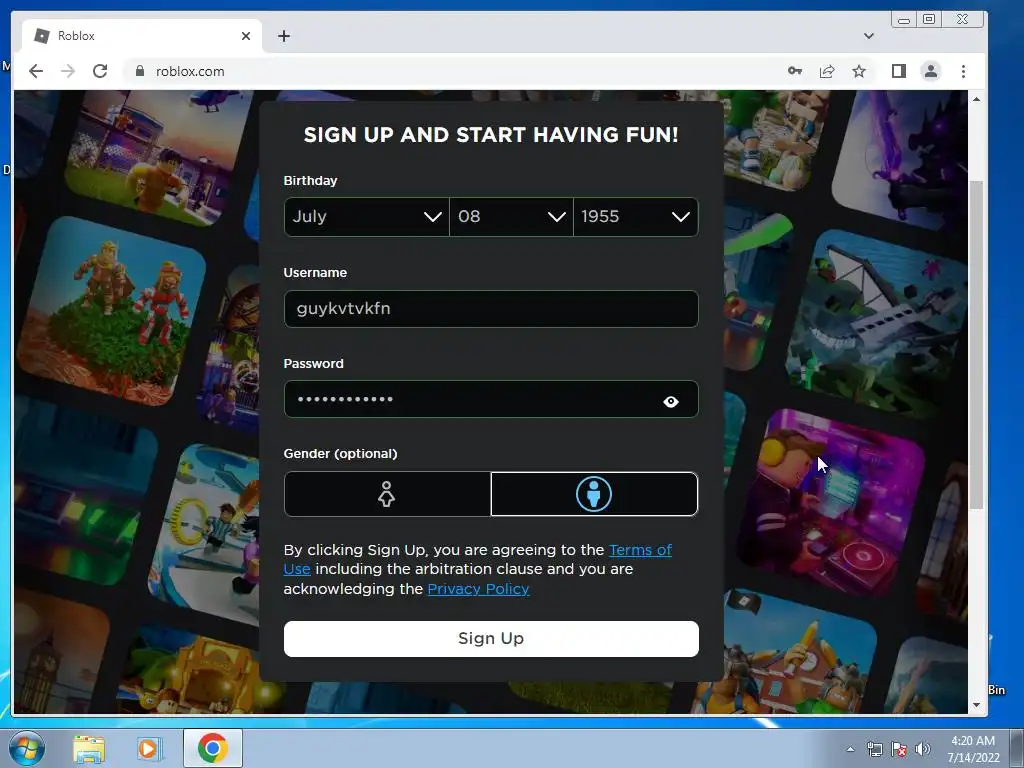The image size is (1024, 768).
Task: Show password with the eye icon
Action: click(x=671, y=402)
